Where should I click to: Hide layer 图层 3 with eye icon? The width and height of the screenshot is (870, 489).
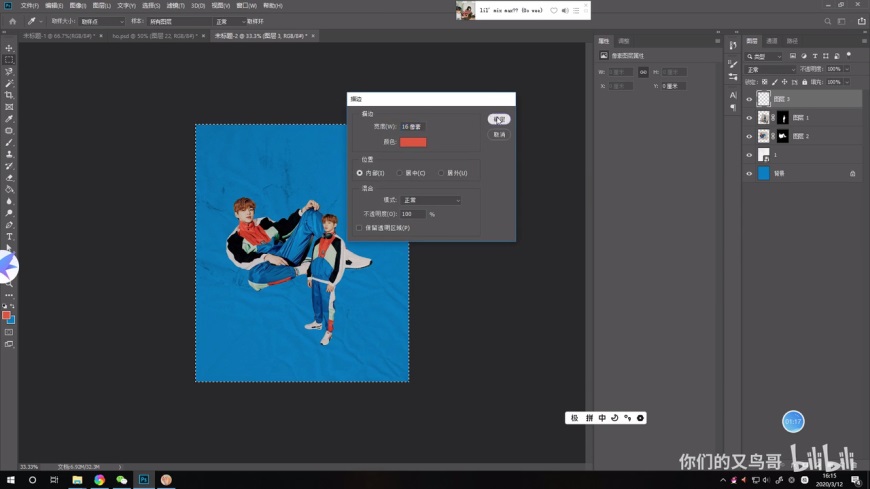[x=749, y=99]
